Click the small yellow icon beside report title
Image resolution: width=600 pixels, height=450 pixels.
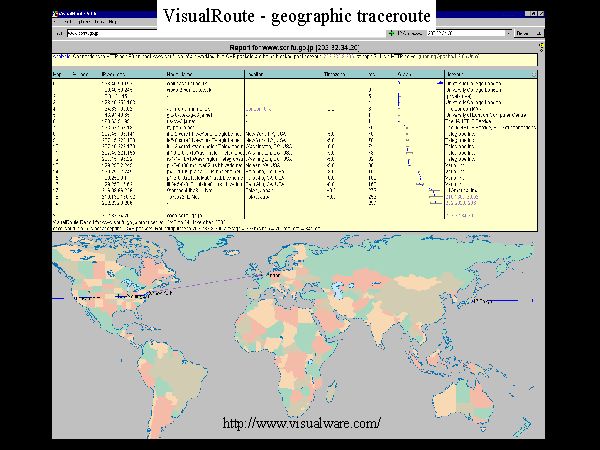541,47
